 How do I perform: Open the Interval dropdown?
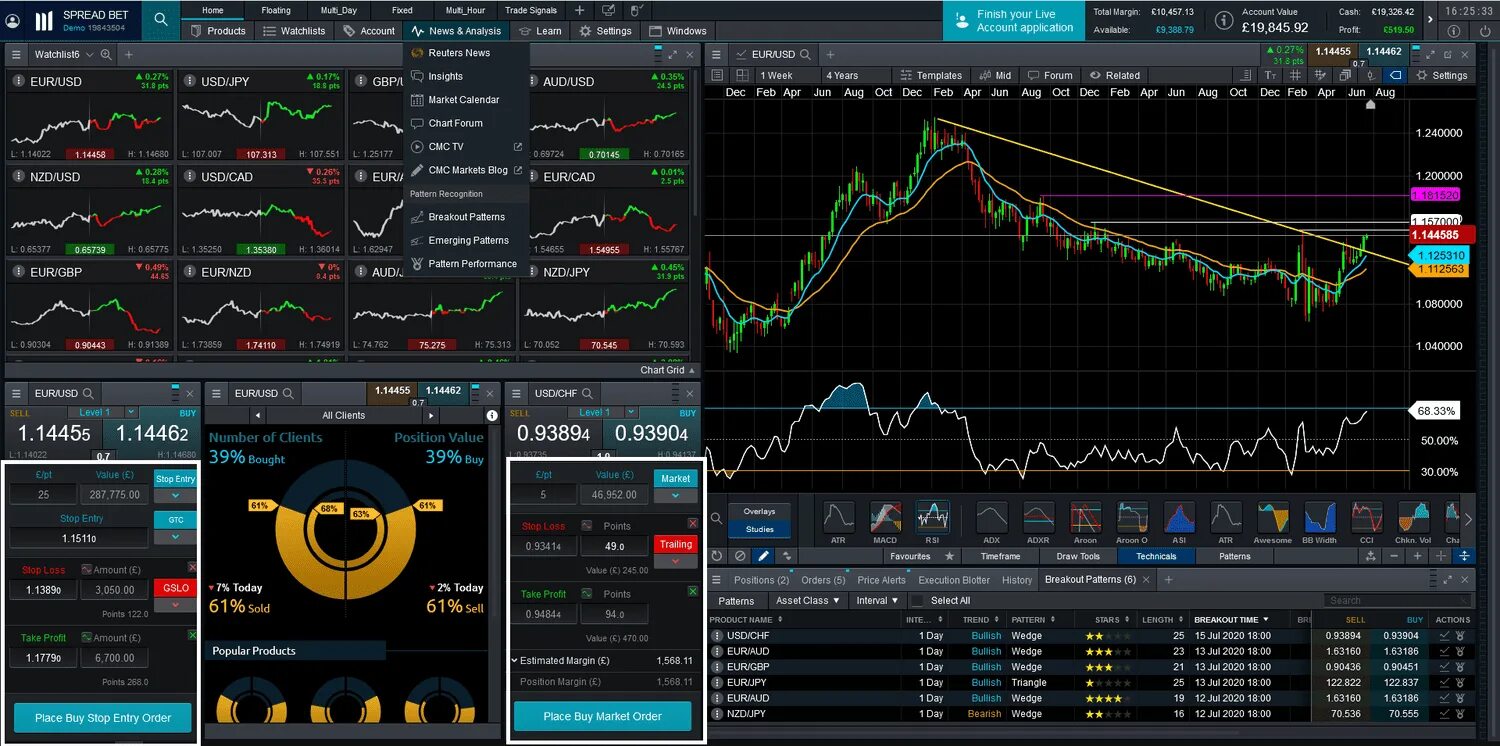(x=877, y=600)
